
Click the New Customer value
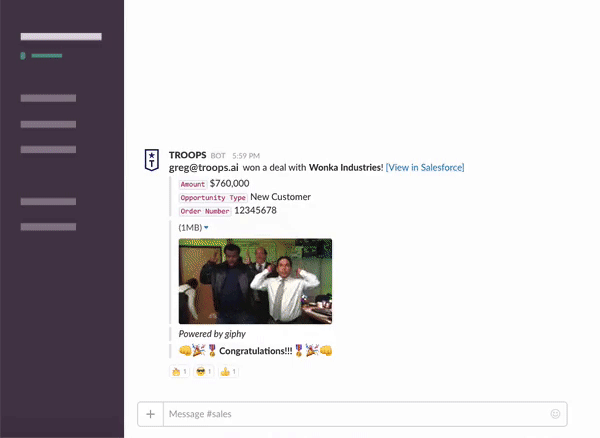[x=280, y=197]
